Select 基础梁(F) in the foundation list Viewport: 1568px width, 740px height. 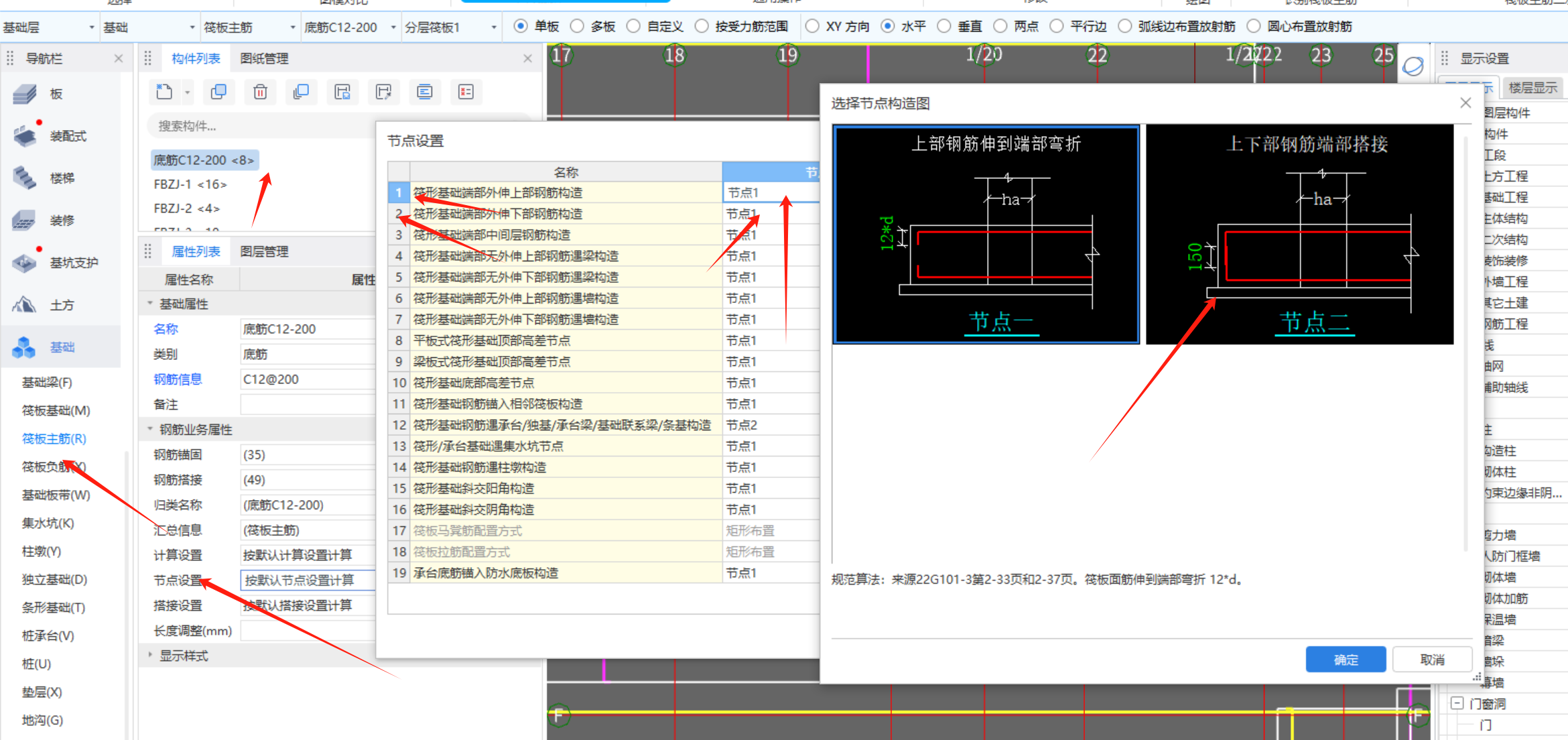[47, 382]
